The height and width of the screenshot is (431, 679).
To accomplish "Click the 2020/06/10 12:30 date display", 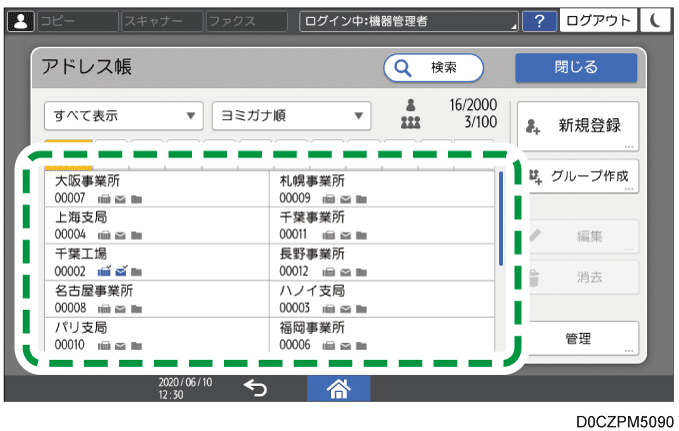I will coord(185,389).
